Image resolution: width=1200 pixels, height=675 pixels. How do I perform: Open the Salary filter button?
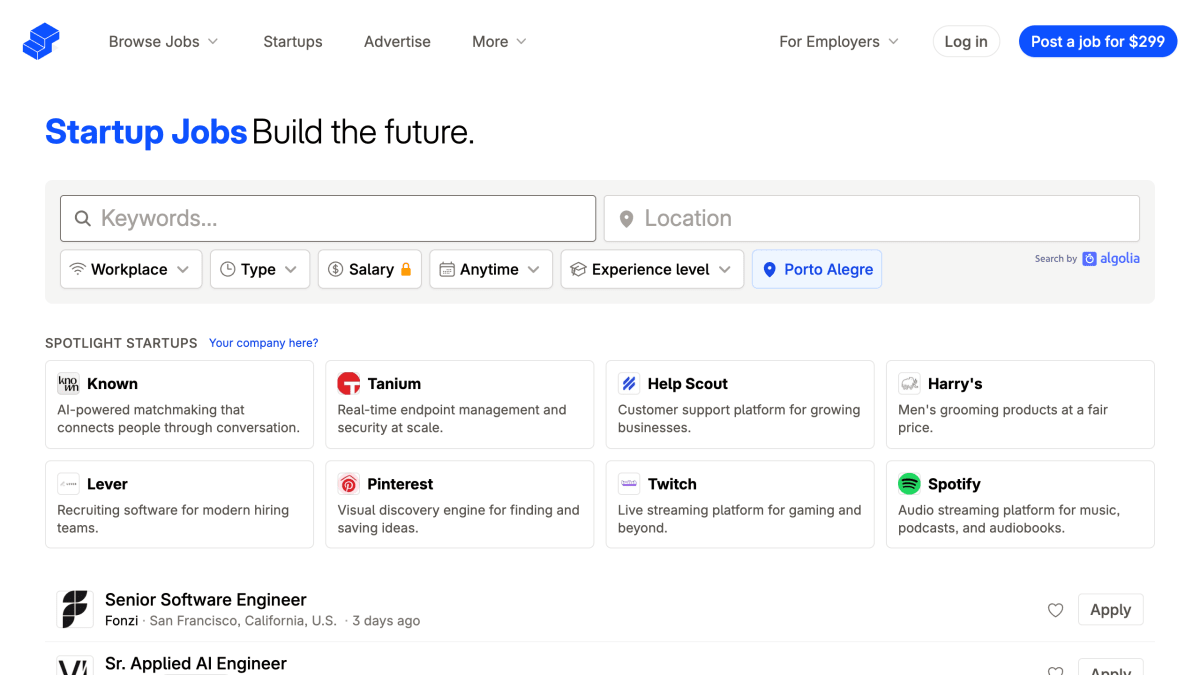click(370, 269)
